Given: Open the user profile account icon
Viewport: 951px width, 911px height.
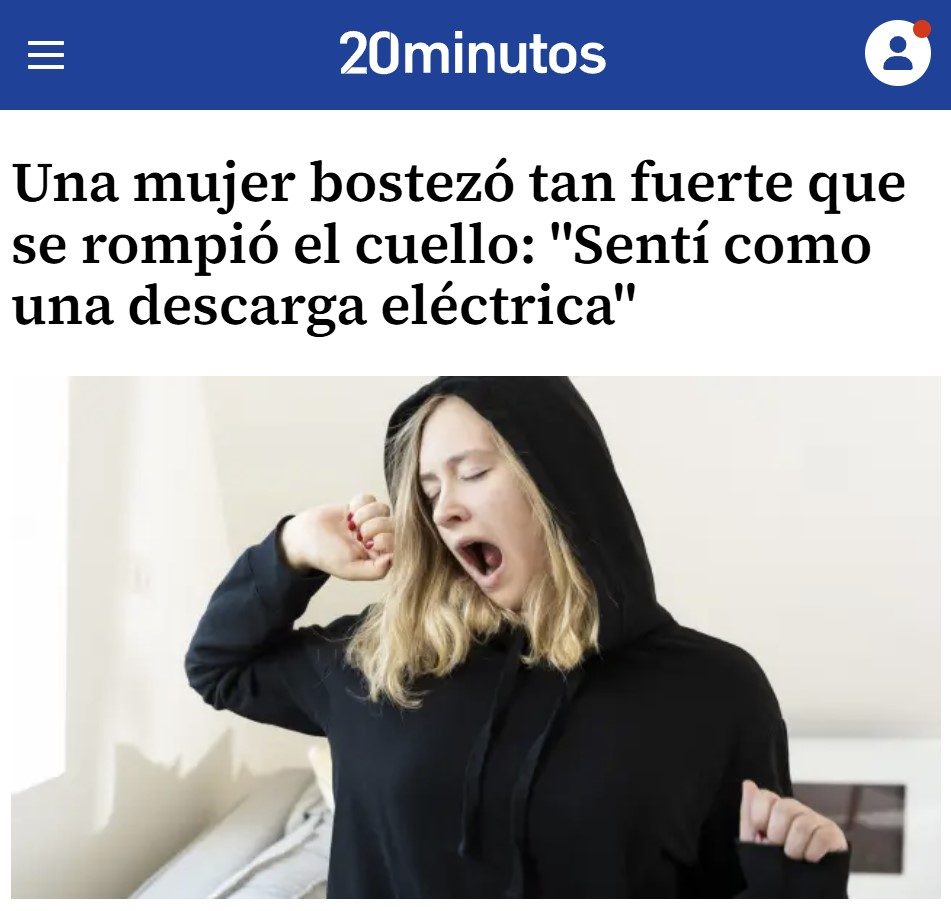Looking at the screenshot, I should point(898,53).
